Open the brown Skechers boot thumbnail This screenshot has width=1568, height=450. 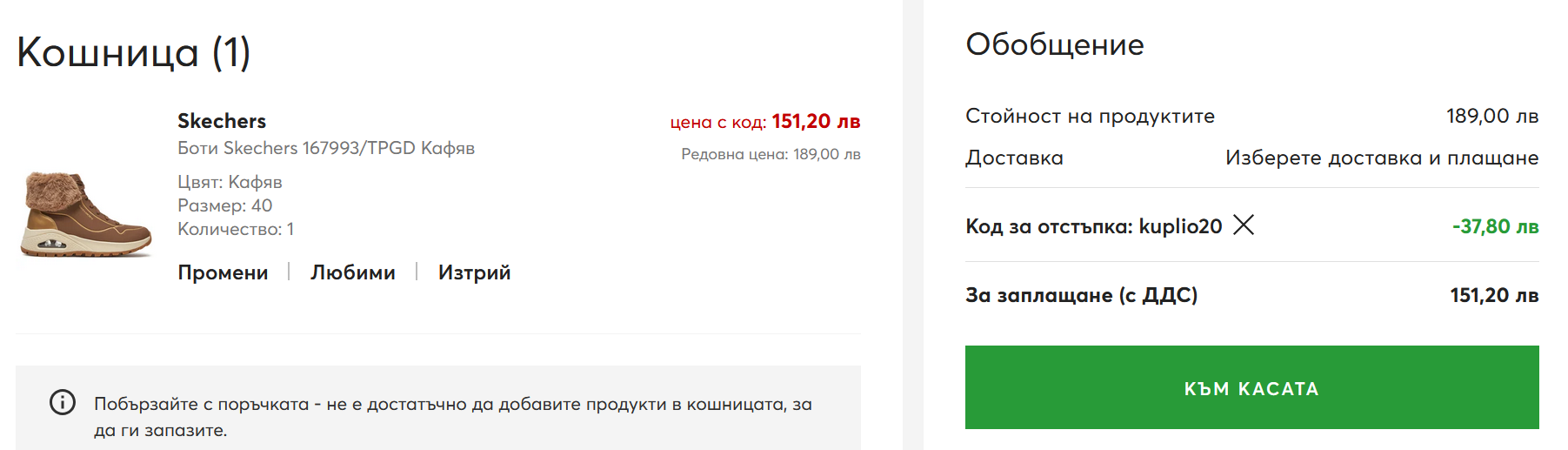(x=86, y=214)
